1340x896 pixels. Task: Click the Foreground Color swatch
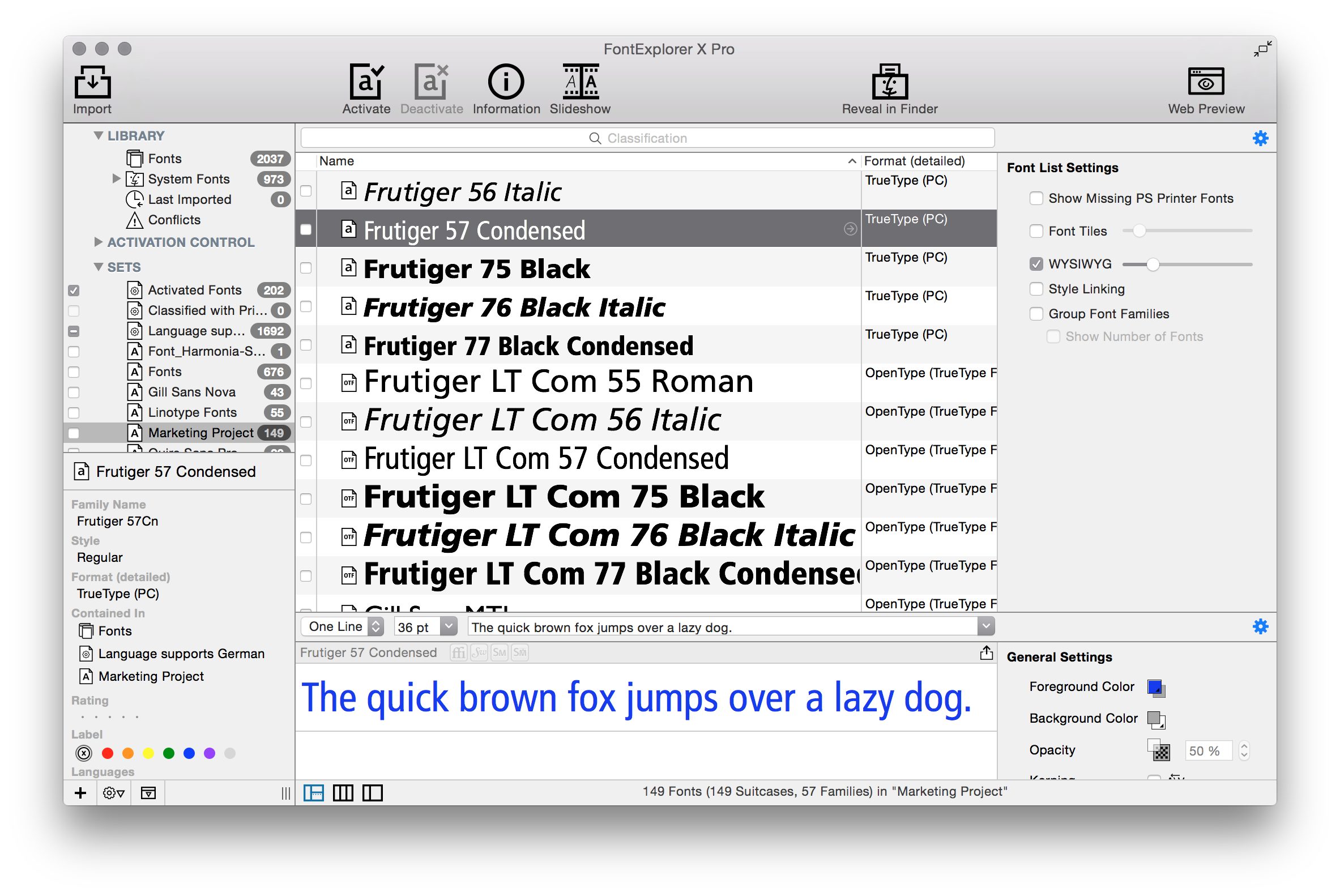(1155, 688)
